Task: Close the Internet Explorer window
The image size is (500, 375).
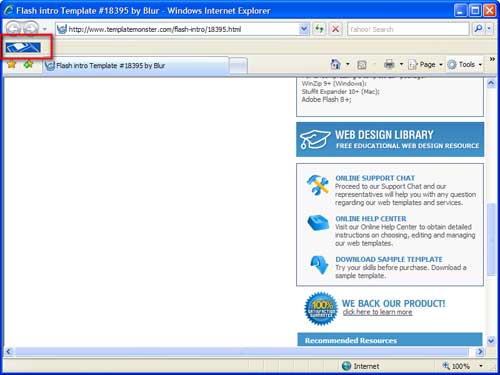Action: pyautogui.click(x=490, y=11)
